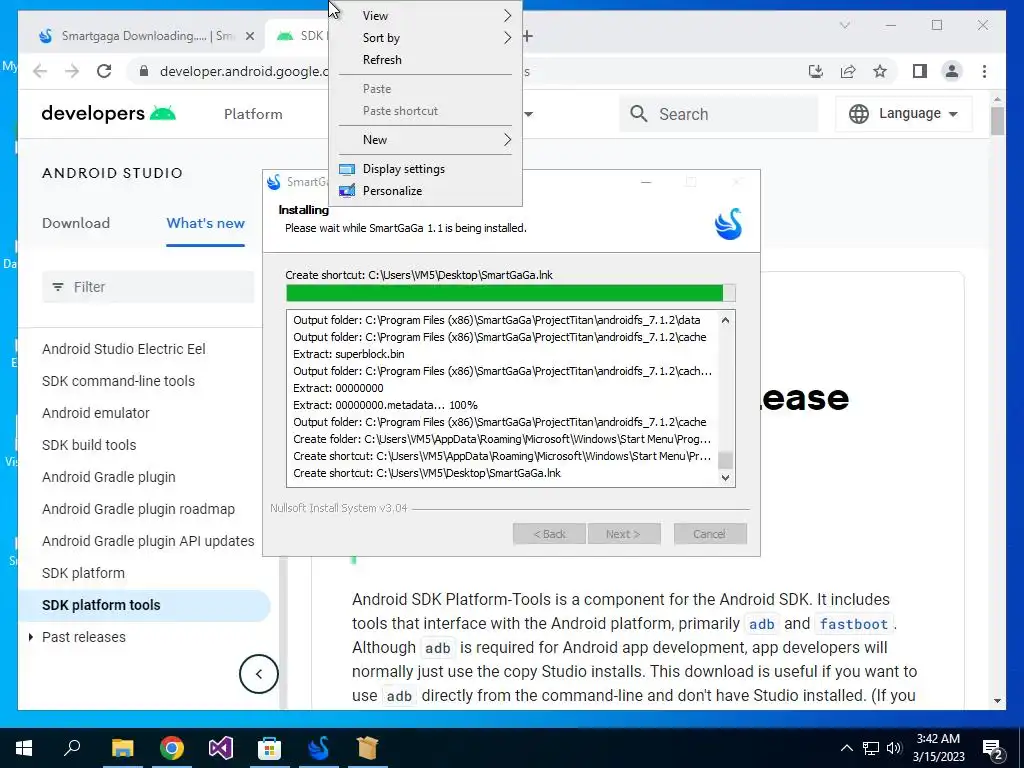Click the search magnifier icon on the page

639,114
